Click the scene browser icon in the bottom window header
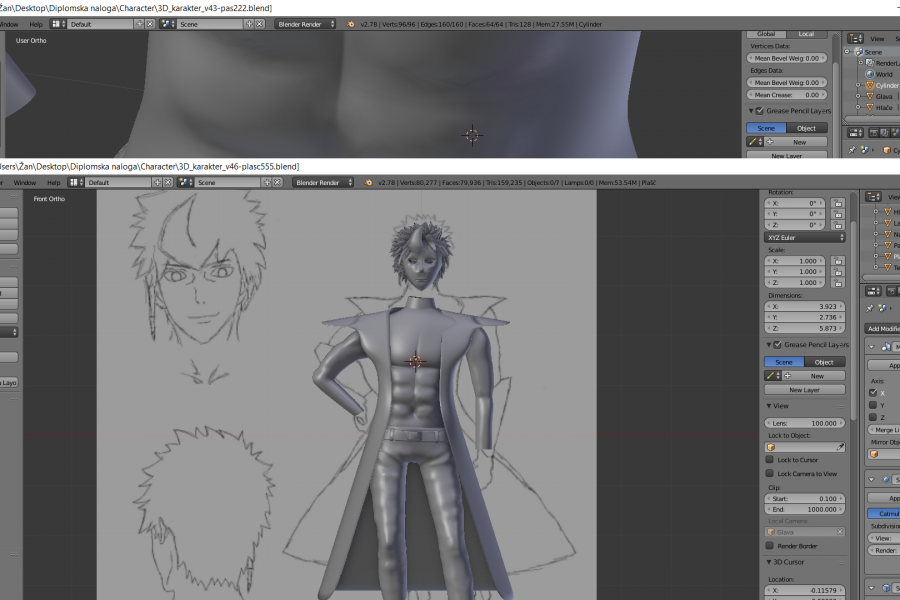 coord(185,183)
